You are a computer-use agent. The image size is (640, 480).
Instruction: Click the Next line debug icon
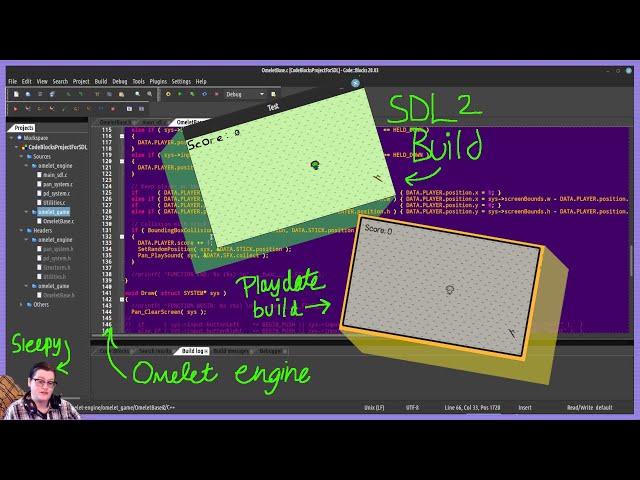tap(40, 109)
